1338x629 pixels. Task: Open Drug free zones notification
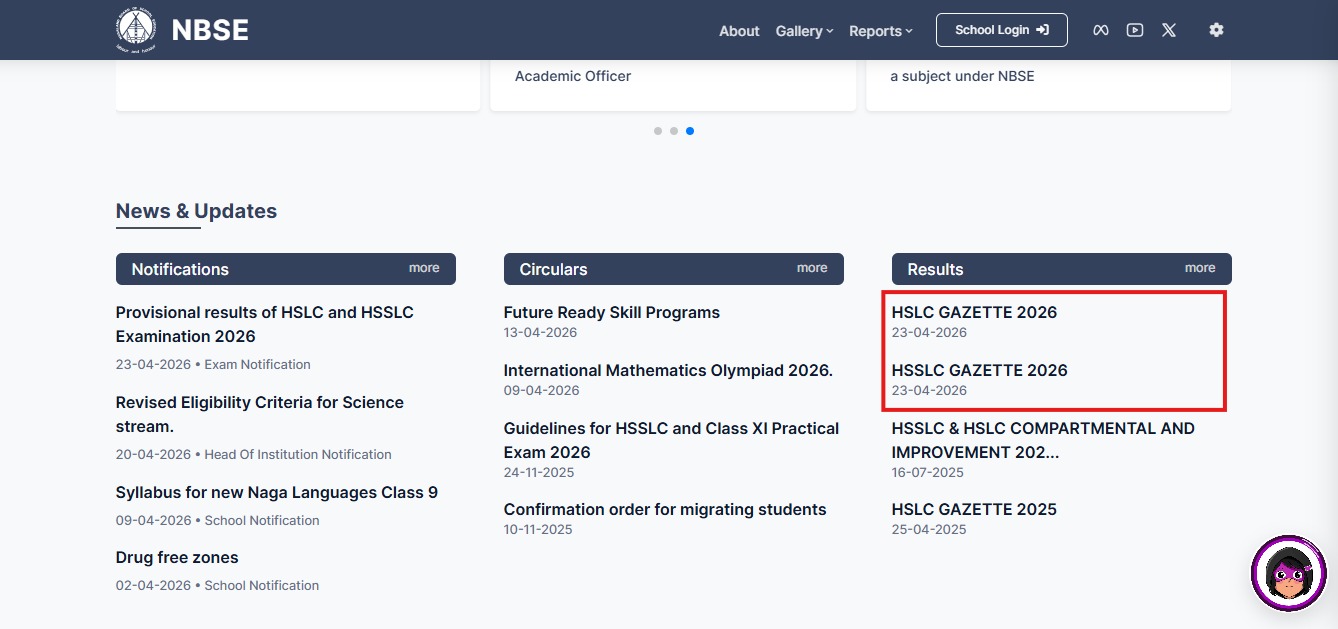click(x=177, y=557)
